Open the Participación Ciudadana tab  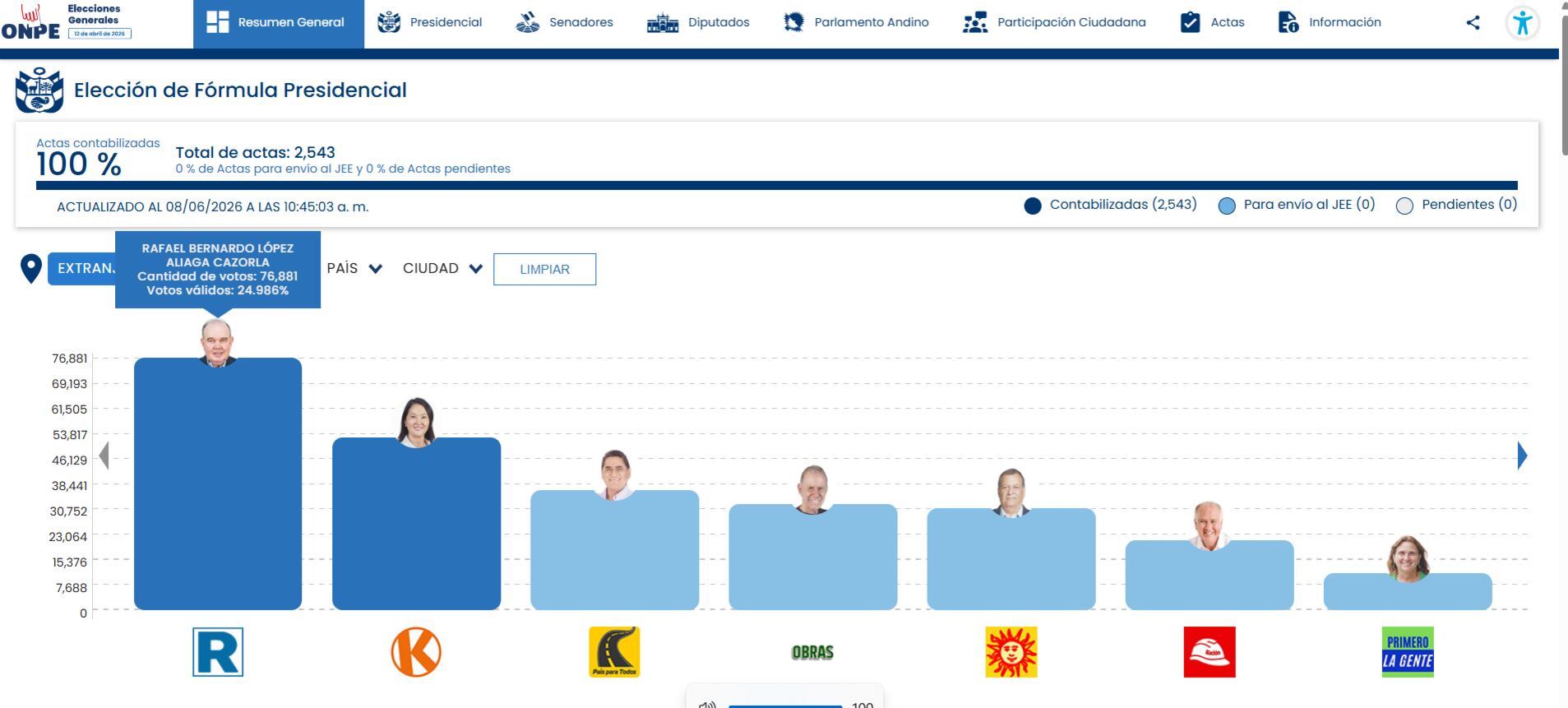click(1054, 23)
